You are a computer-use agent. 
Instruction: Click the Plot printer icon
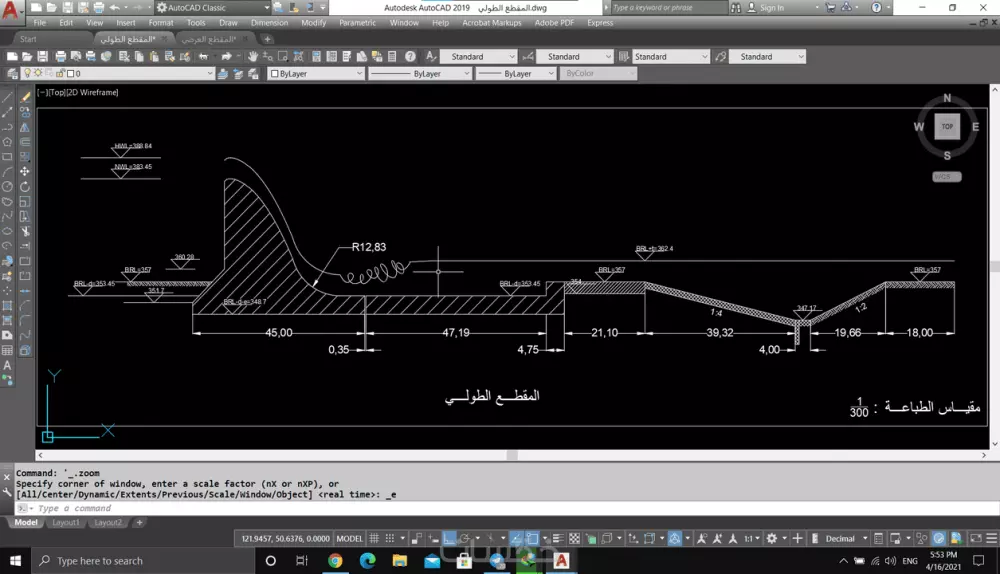tap(61, 57)
